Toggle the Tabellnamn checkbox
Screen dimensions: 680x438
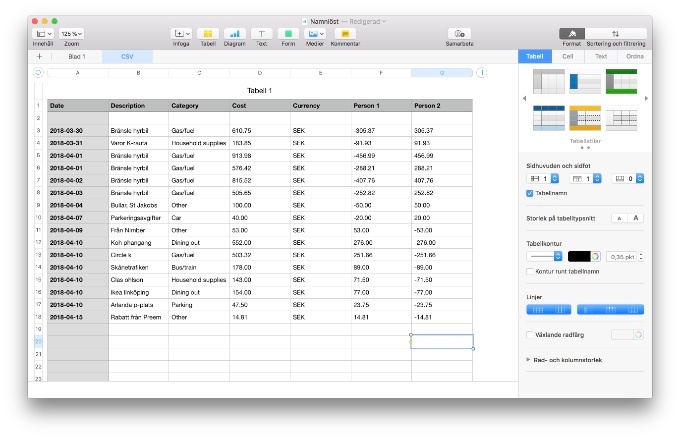(x=530, y=193)
